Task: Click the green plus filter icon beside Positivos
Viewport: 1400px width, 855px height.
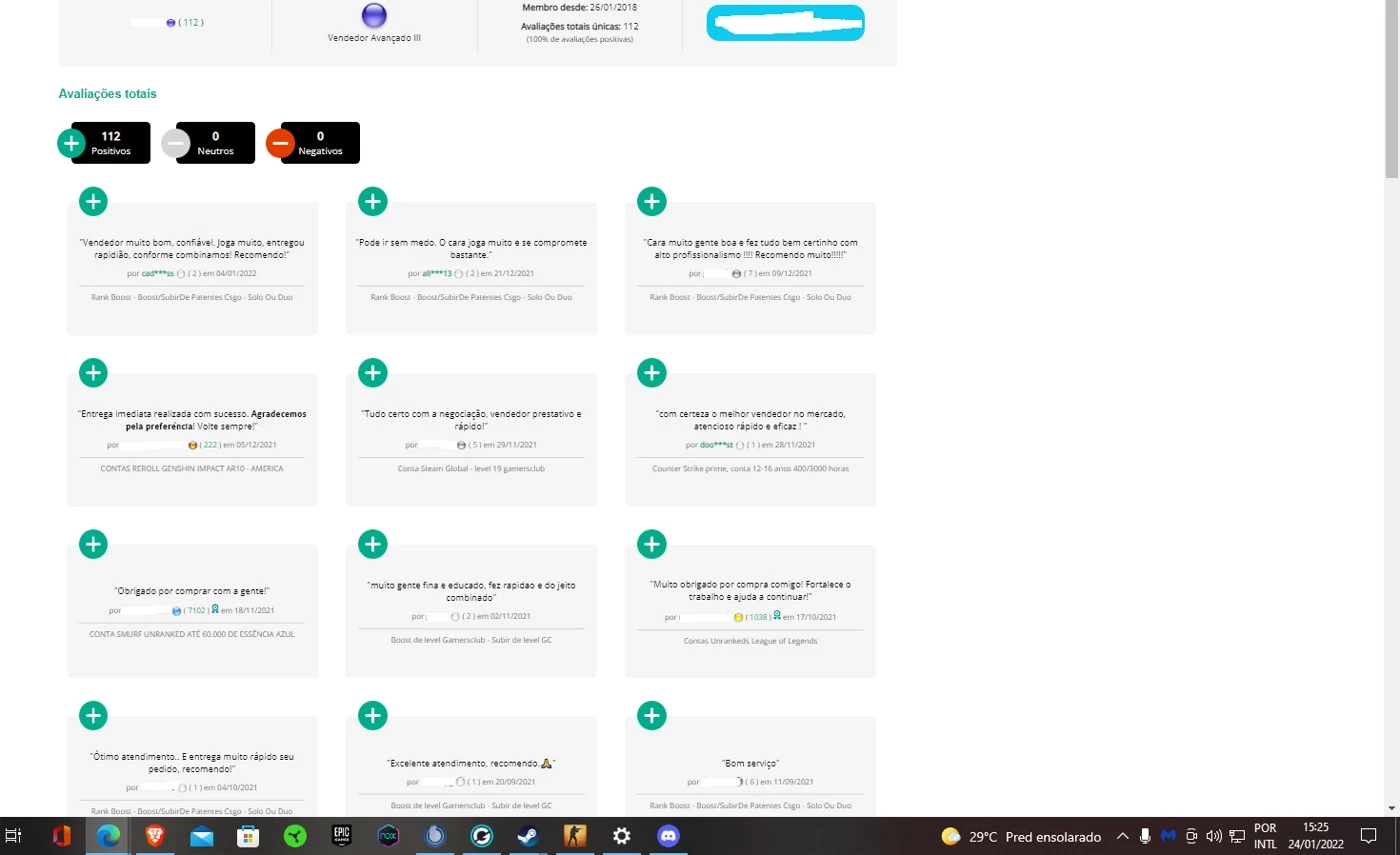Action: click(71, 143)
